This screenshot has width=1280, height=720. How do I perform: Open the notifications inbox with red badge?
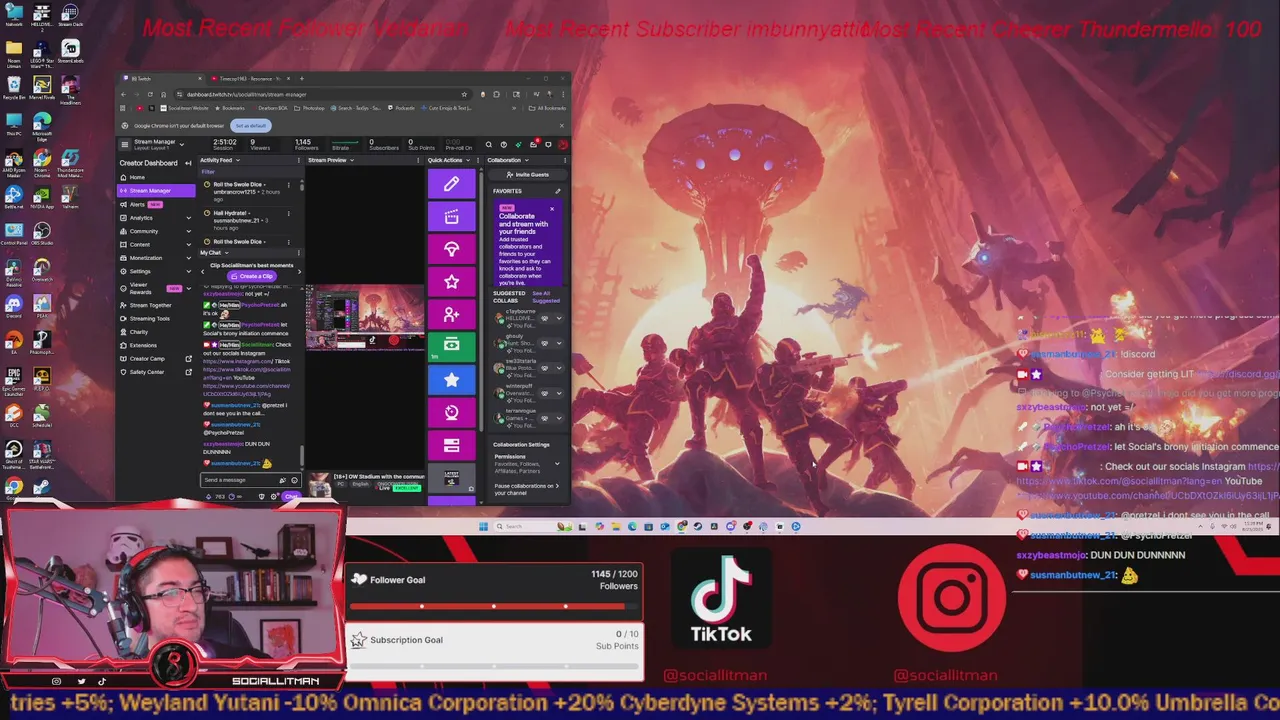coord(533,145)
